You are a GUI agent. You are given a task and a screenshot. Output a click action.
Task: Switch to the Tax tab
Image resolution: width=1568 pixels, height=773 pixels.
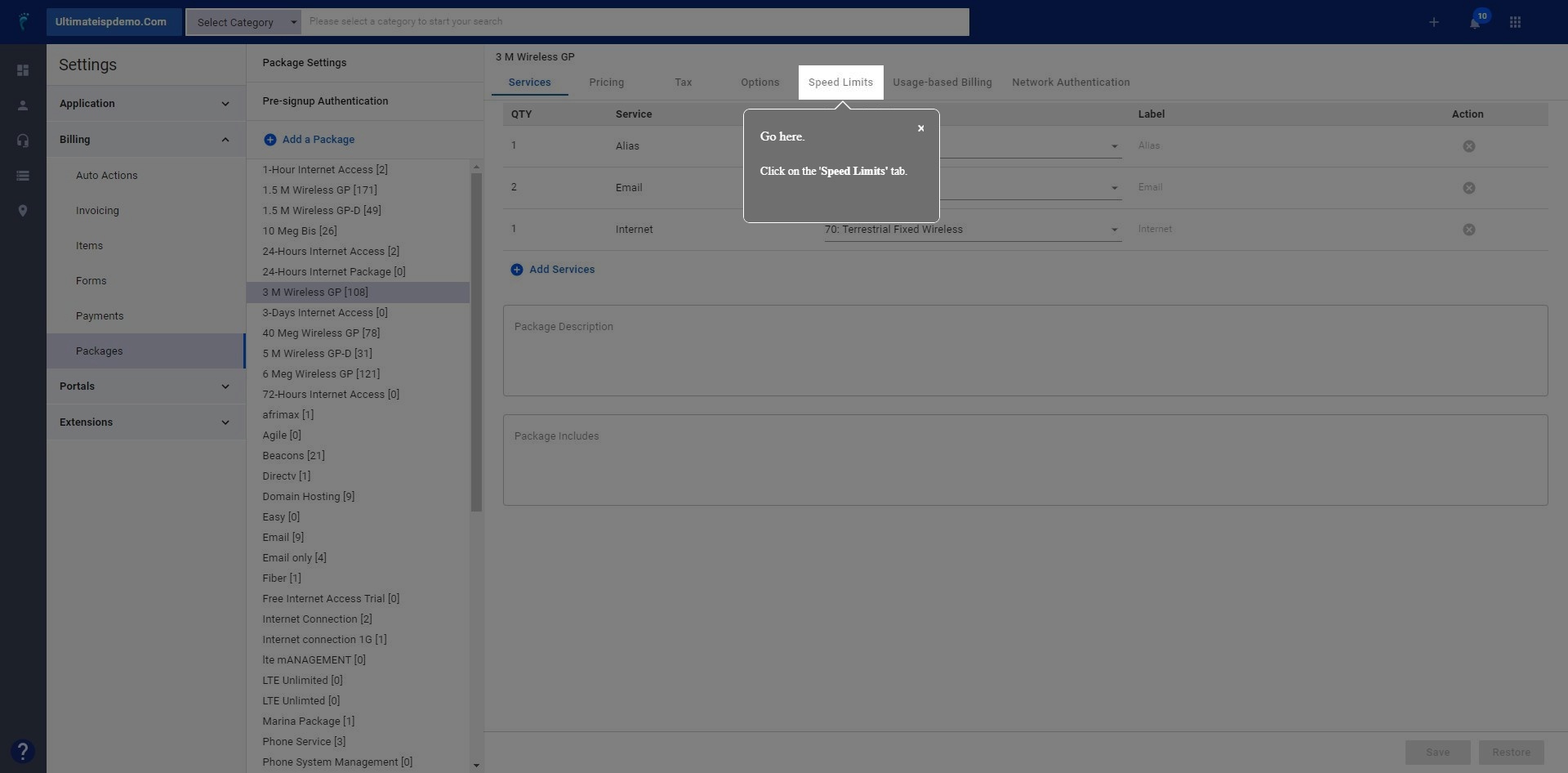684,83
